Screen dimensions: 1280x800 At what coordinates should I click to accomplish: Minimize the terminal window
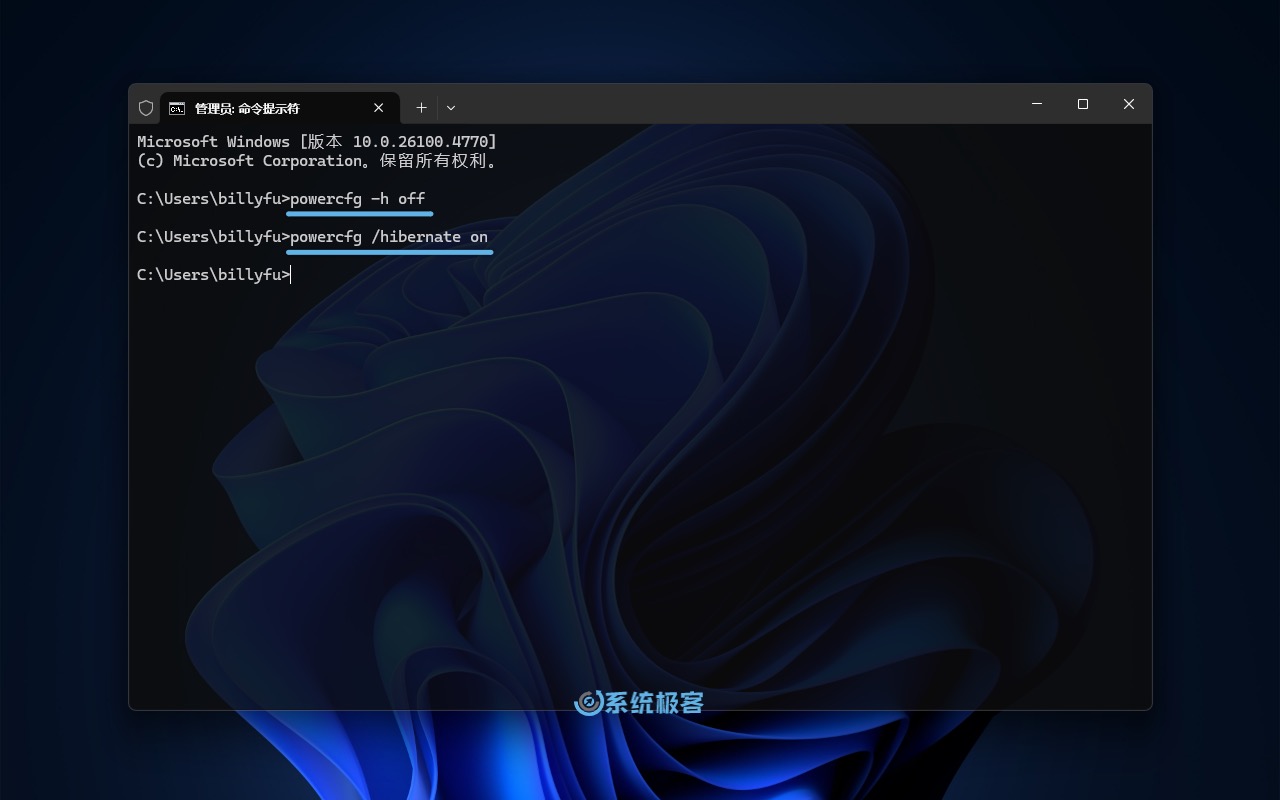pos(1037,104)
